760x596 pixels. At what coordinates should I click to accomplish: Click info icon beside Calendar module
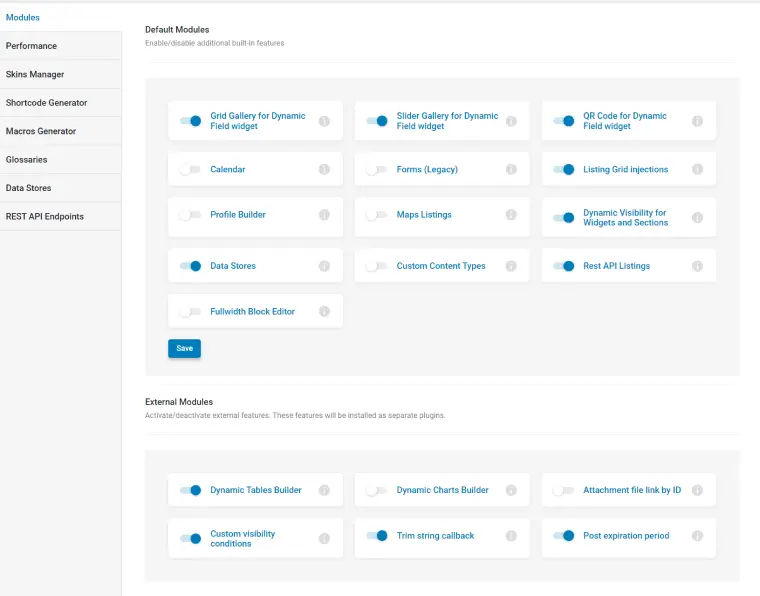[x=324, y=170]
